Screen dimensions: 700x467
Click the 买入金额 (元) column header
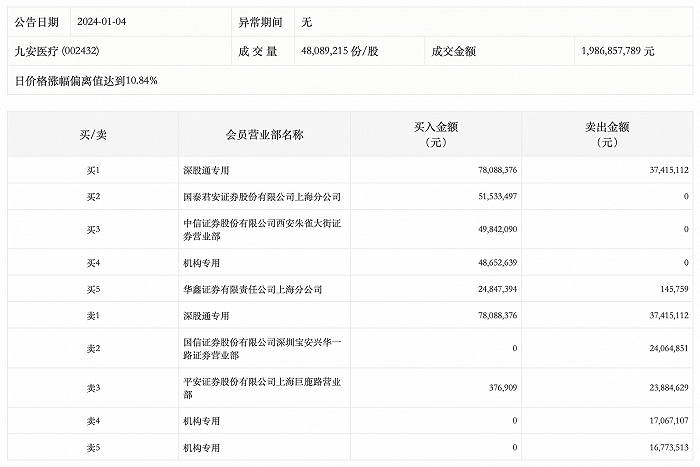pyautogui.click(x=436, y=134)
